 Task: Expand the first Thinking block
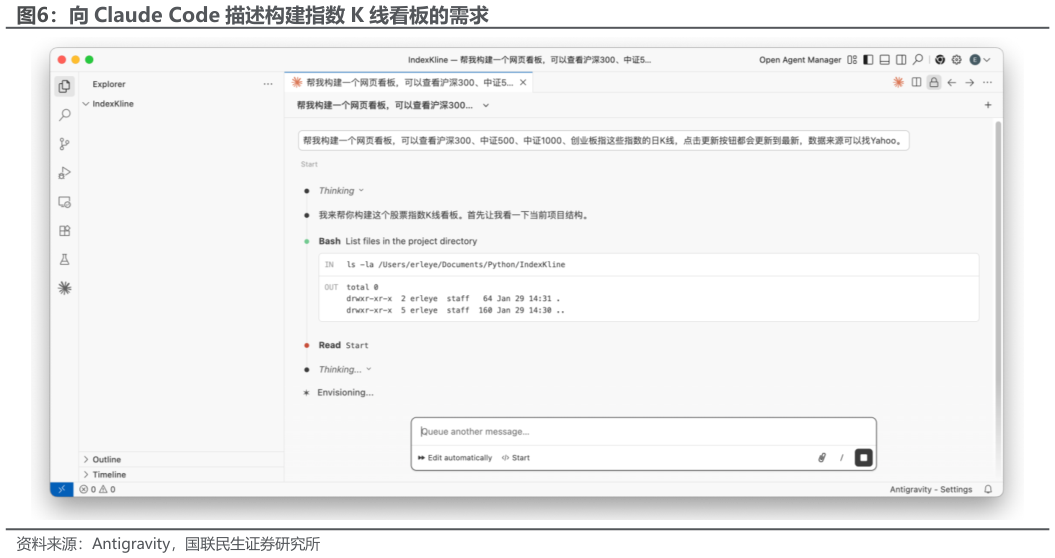(x=340, y=190)
